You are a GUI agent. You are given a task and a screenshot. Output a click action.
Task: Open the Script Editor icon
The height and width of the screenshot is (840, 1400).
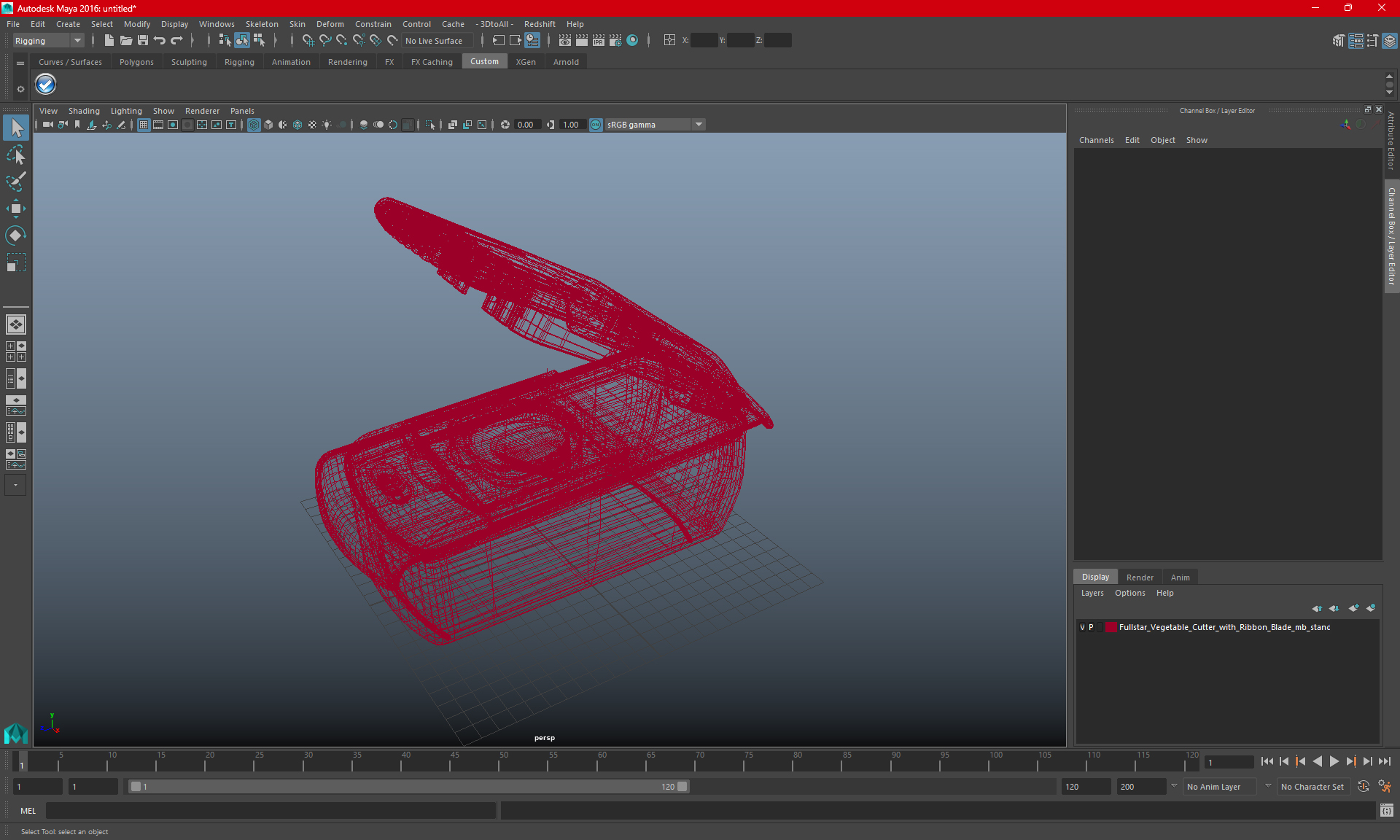pyautogui.click(x=1387, y=810)
